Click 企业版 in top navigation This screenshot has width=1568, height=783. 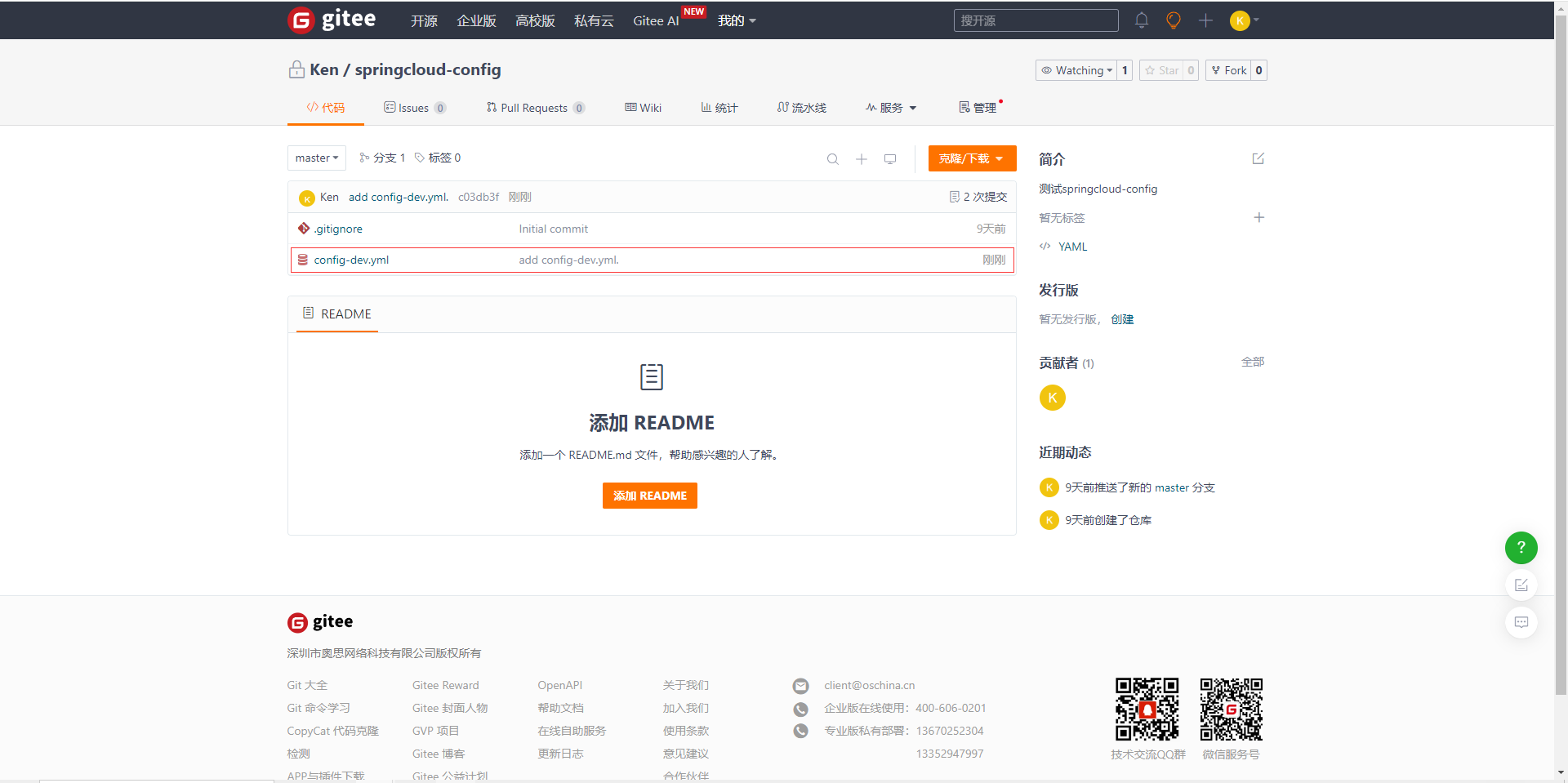tap(476, 20)
